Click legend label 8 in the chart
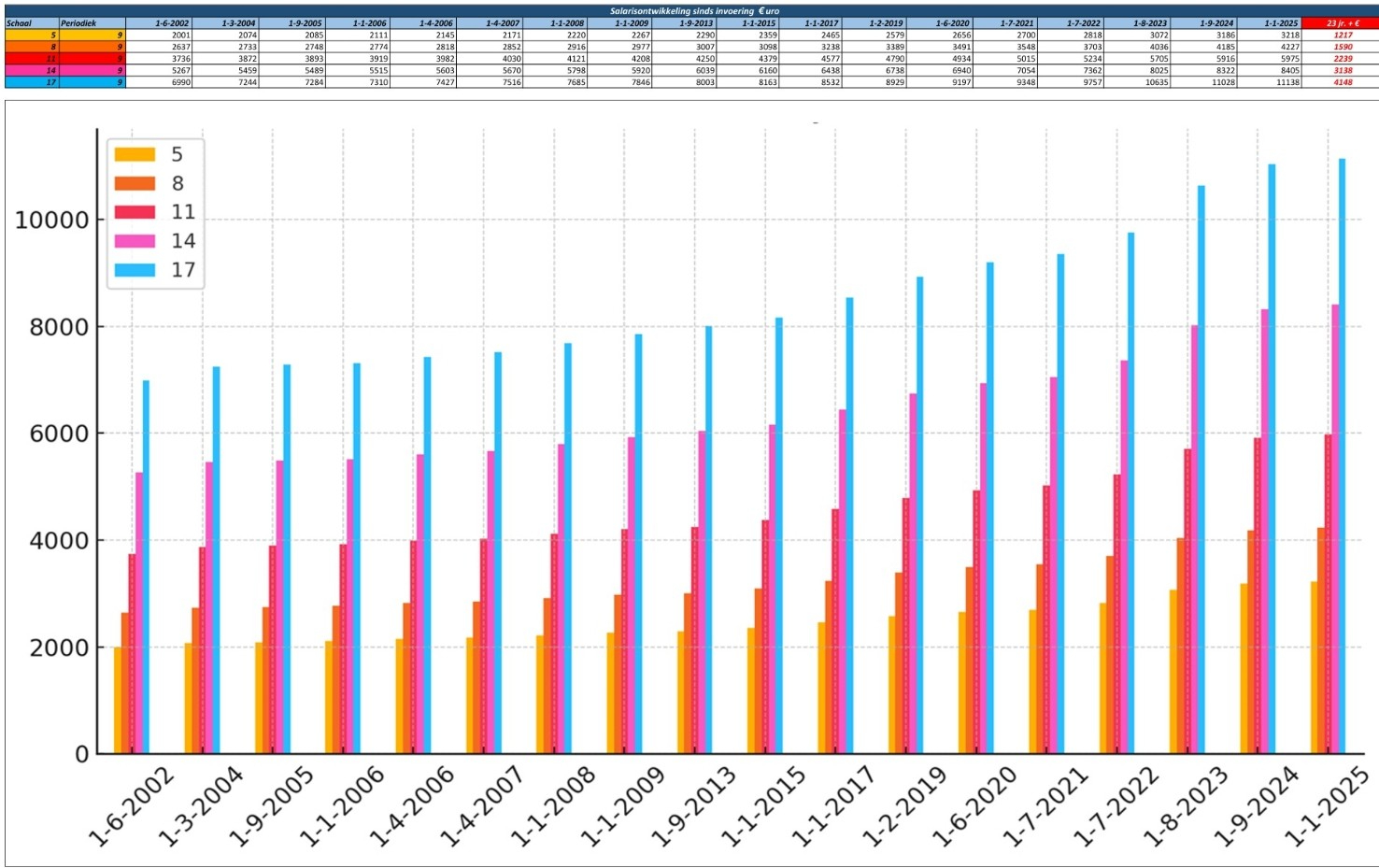 [178, 183]
